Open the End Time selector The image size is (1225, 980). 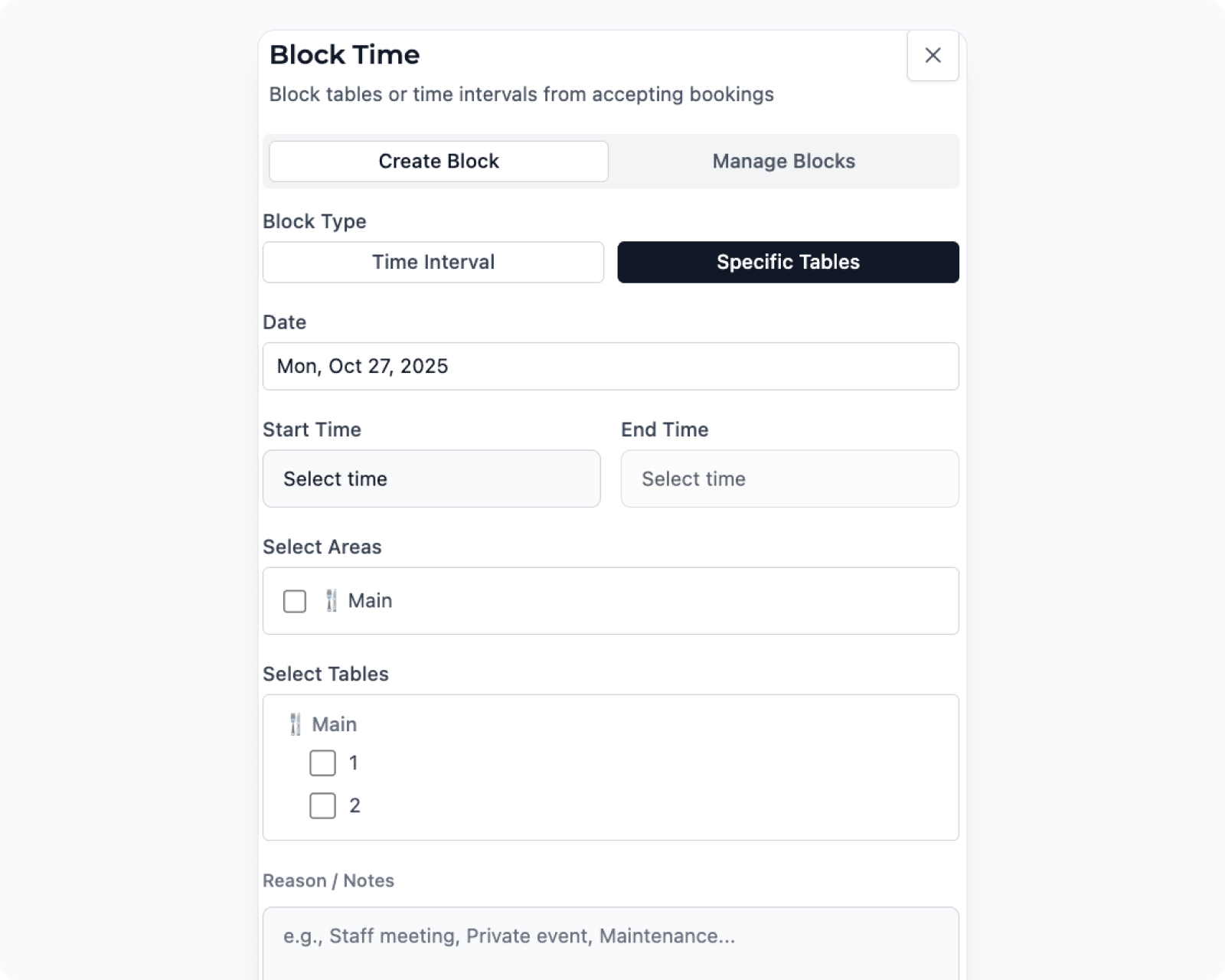(789, 479)
